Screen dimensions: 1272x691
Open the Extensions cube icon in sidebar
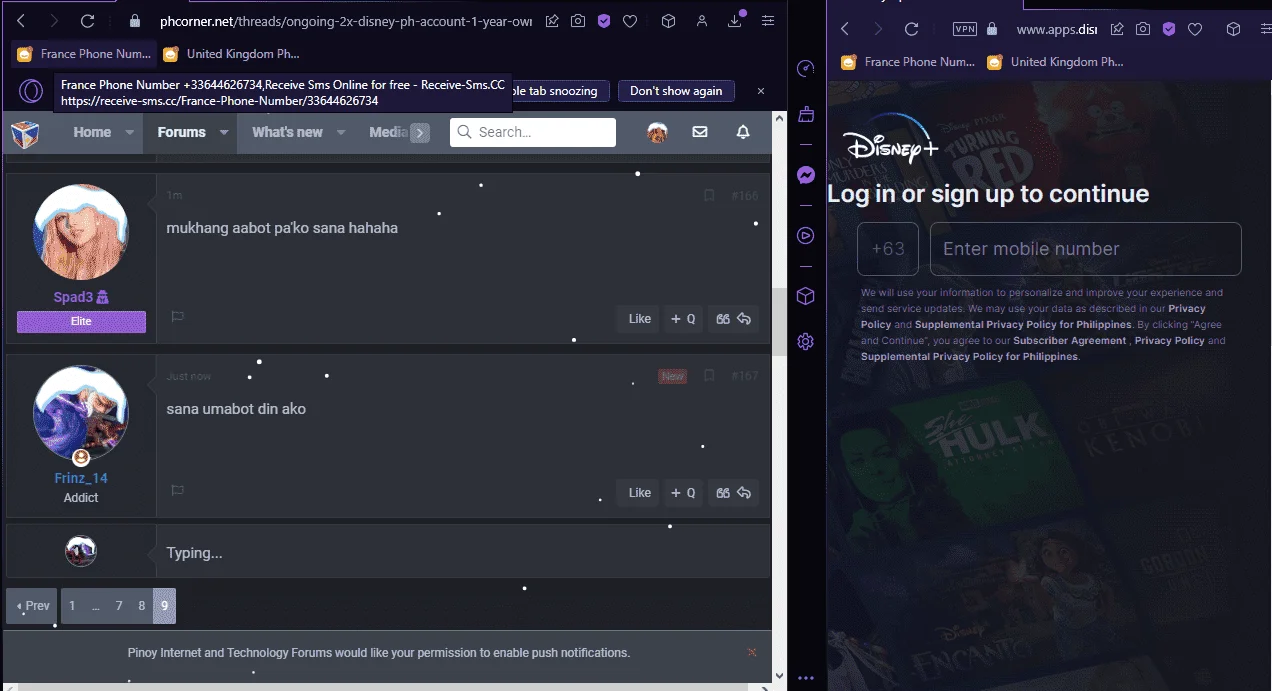click(x=806, y=296)
